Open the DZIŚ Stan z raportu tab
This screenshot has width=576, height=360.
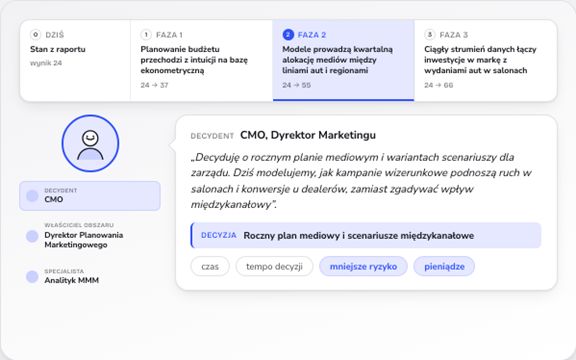click(x=75, y=60)
